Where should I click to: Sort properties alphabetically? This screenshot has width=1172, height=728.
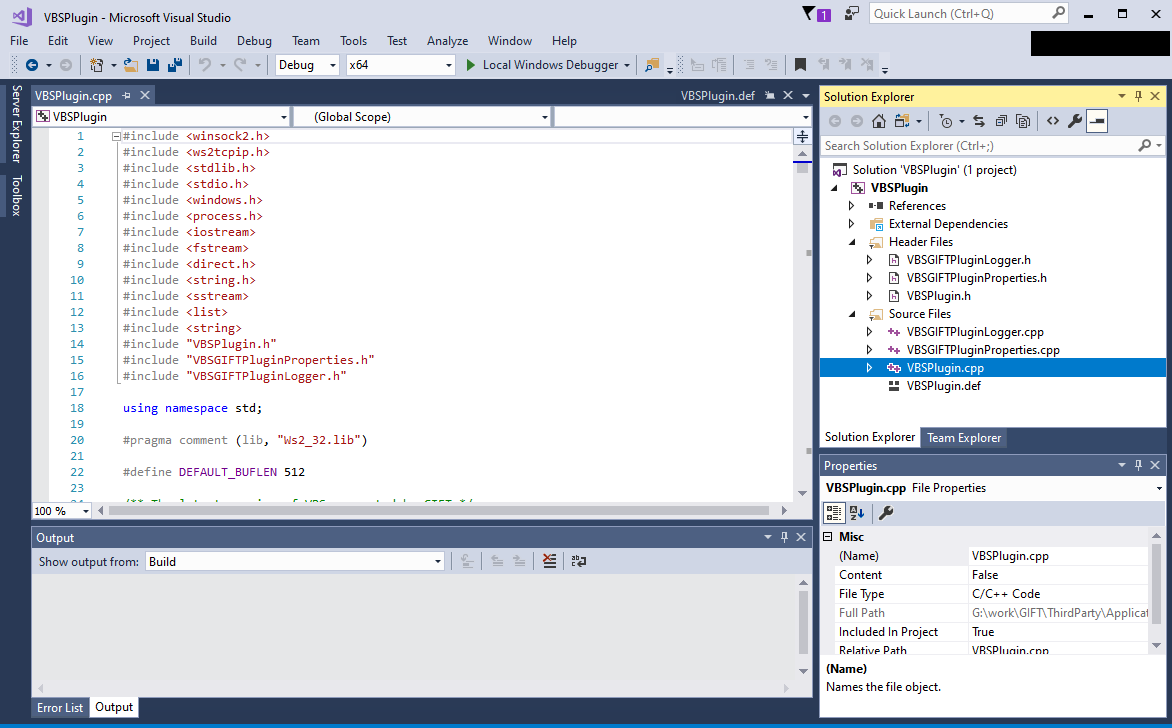point(857,513)
